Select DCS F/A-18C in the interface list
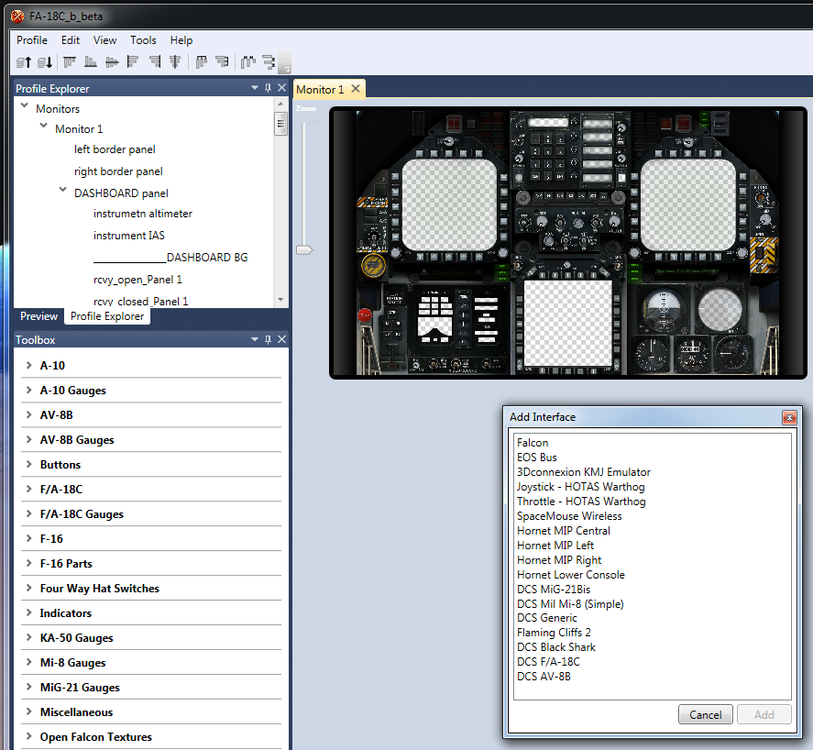813x750 pixels. coord(548,662)
